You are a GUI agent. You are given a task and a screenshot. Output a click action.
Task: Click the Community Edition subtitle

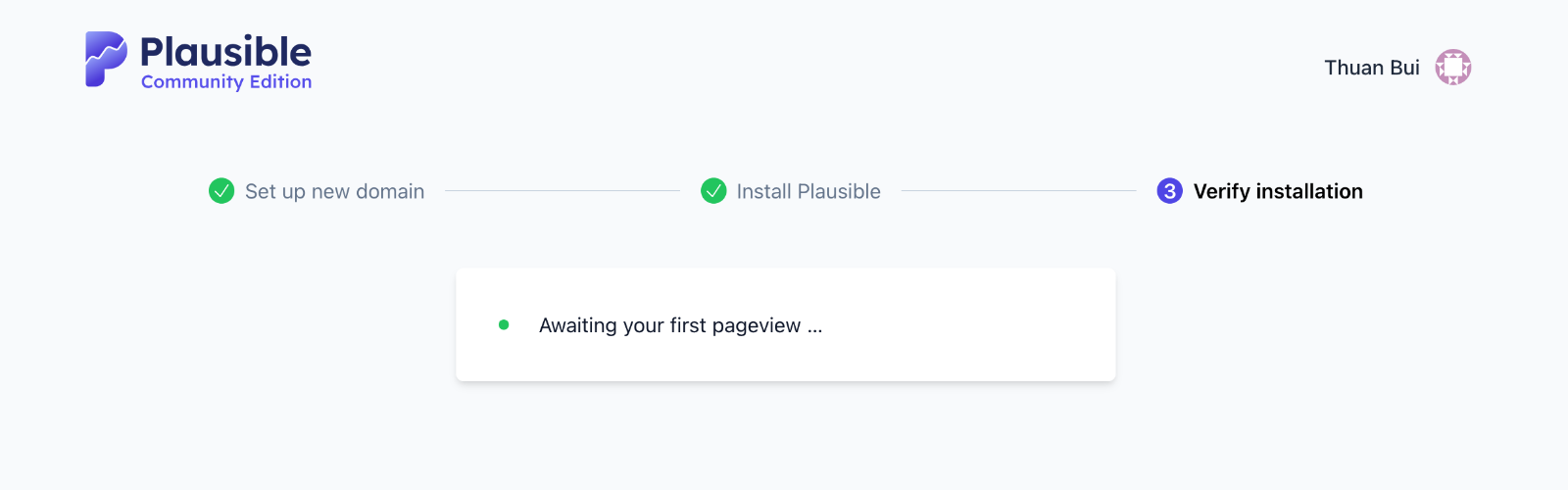click(226, 82)
